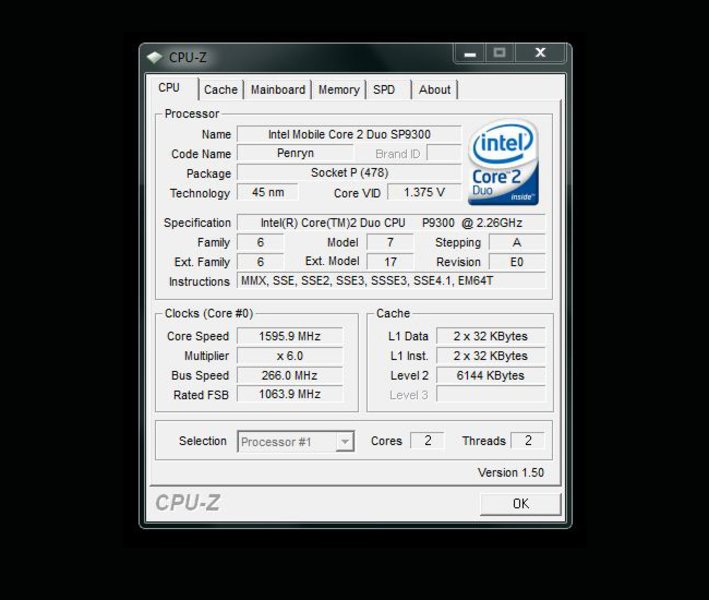This screenshot has height=600, width=709.
Task: Click the processor Name field value
Action: 349,134
